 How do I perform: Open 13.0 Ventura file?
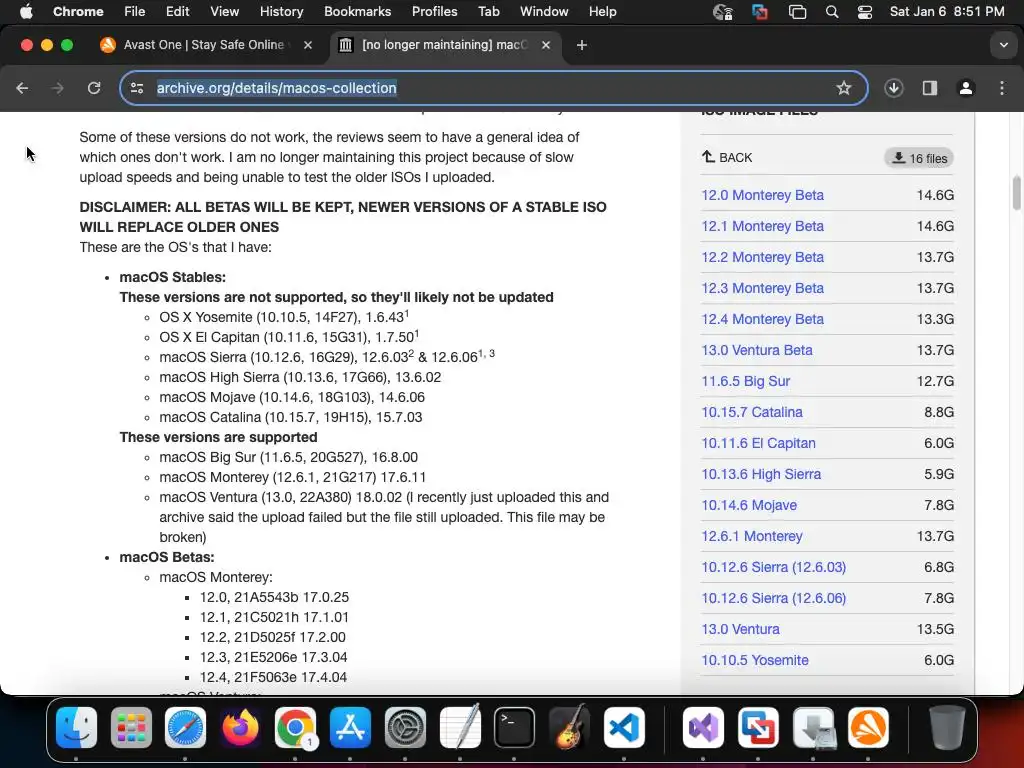tap(741, 630)
